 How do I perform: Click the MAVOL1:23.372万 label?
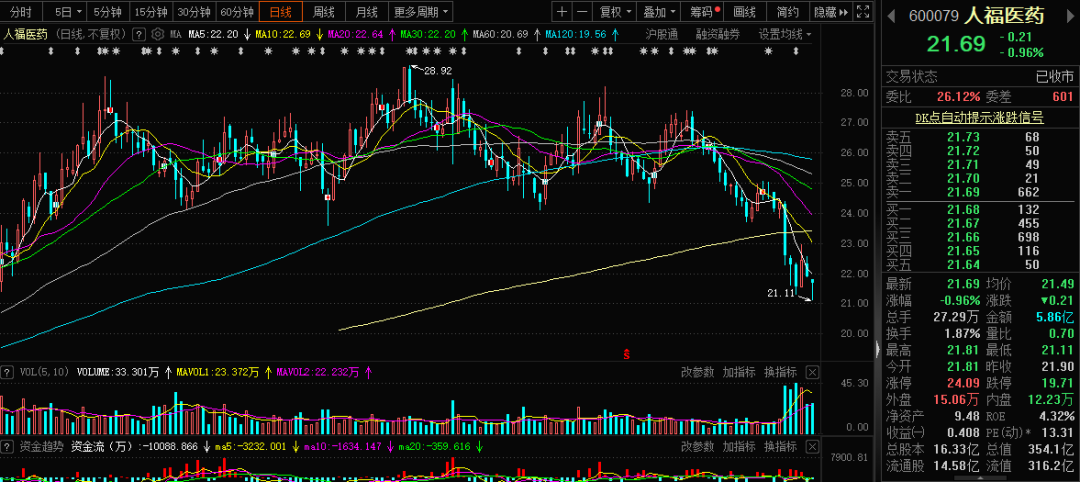click(x=218, y=373)
